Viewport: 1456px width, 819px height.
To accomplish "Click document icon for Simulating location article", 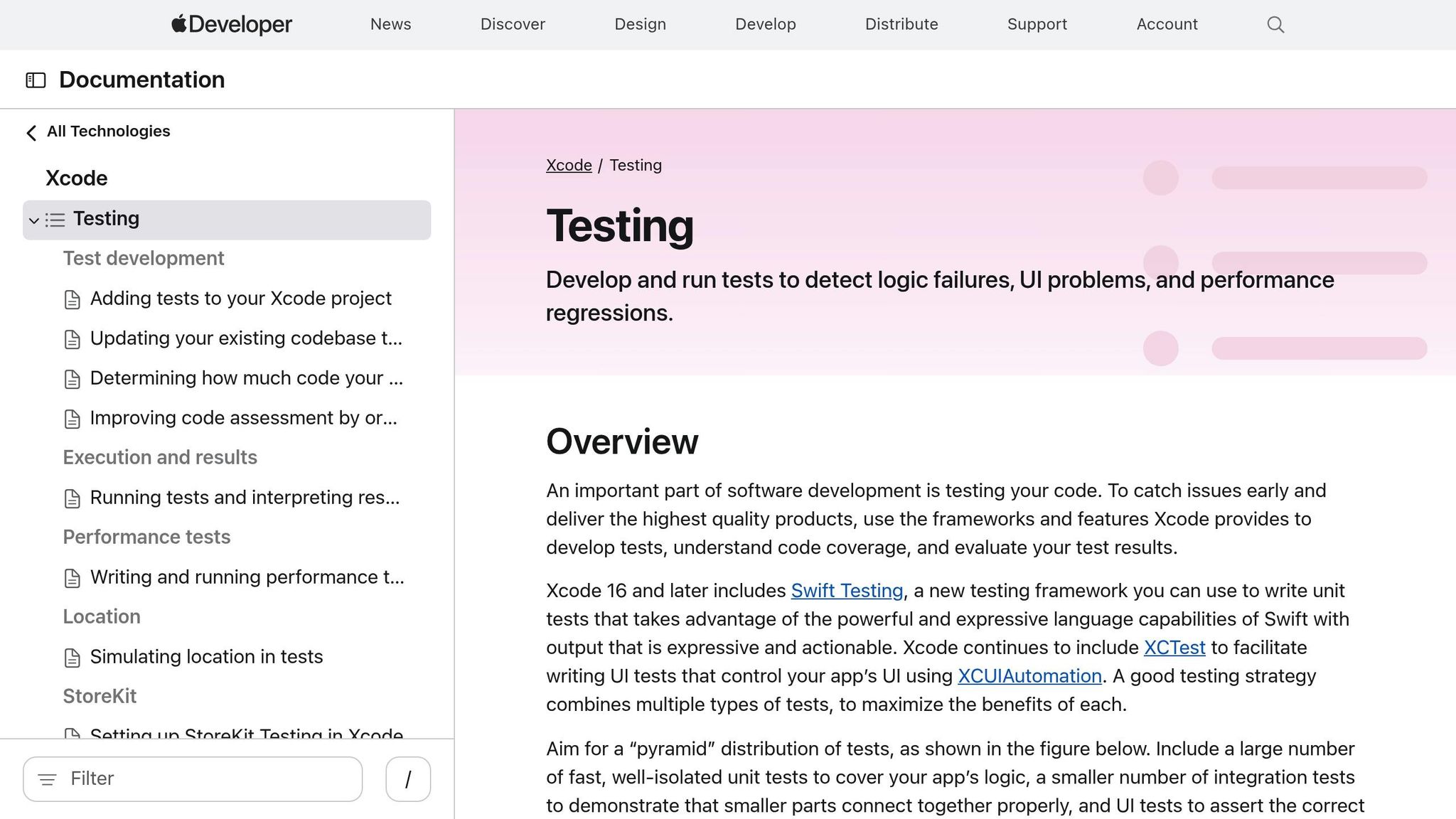I will (72, 658).
